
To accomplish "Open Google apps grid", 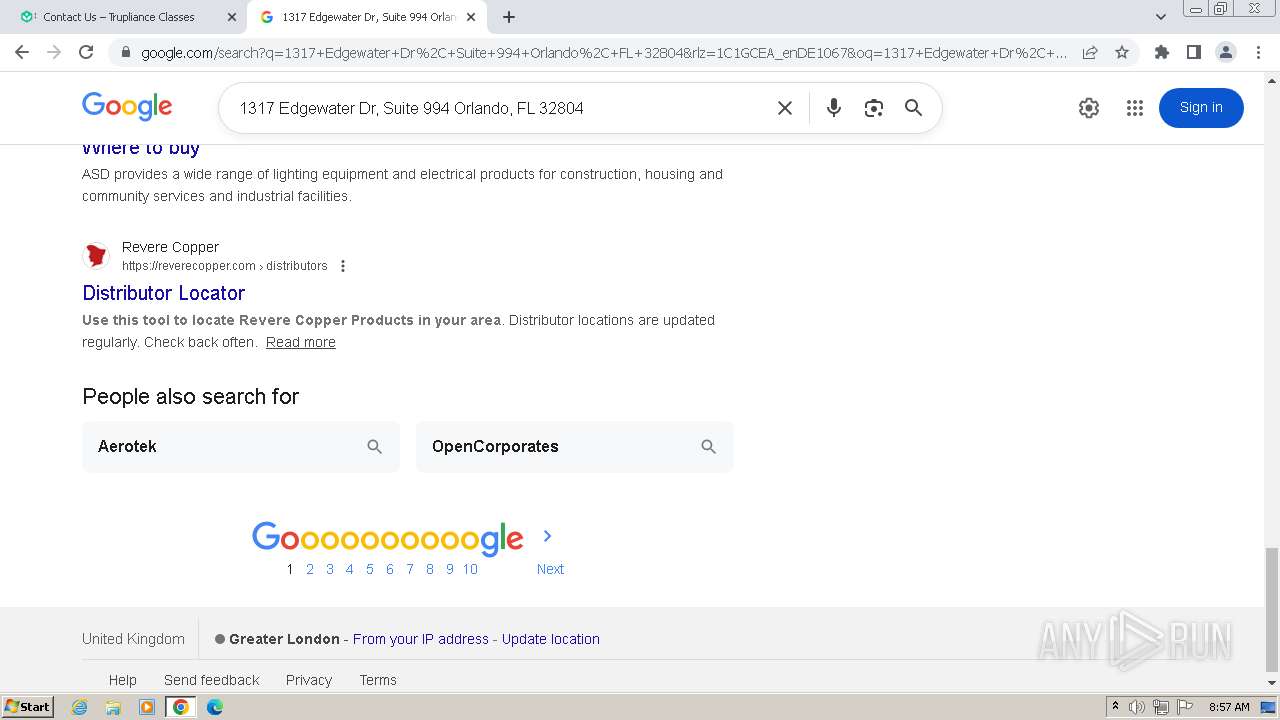I will 1134,108.
